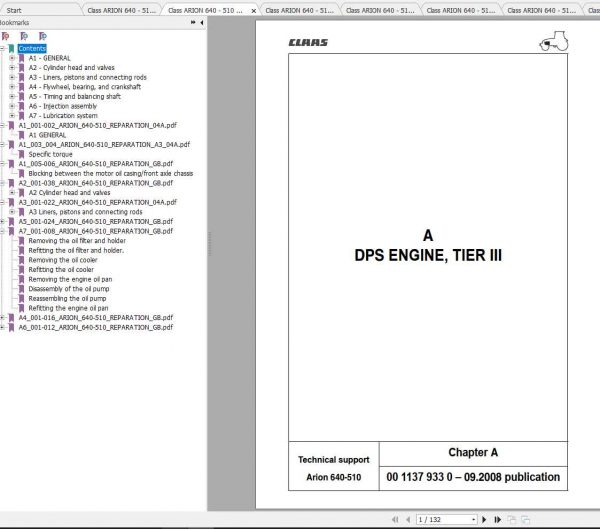Screen dimensions: 600x529
Task: Click the third bookmark toolbar icon
Action: point(42,36)
